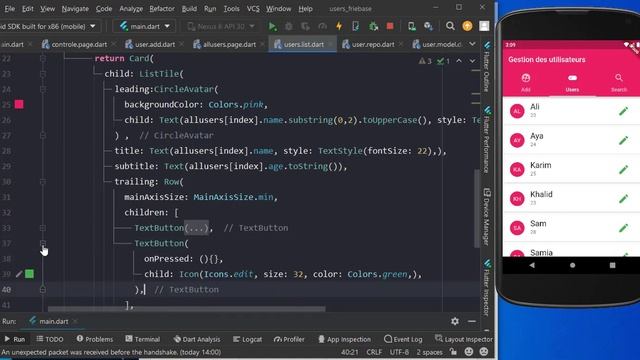Click the sad face feedback icon
The image size is (640, 360).
484,351
